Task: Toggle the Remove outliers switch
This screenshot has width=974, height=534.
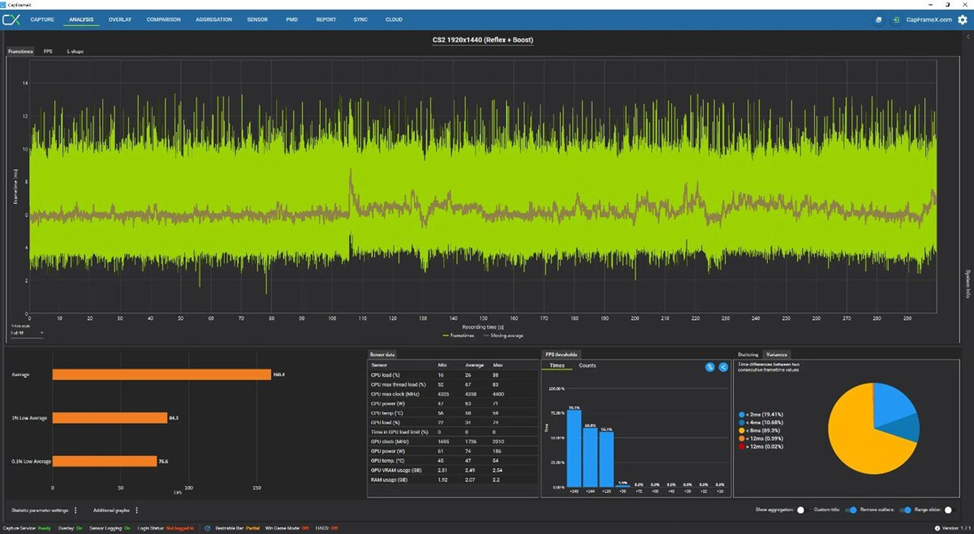Action: coord(906,510)
